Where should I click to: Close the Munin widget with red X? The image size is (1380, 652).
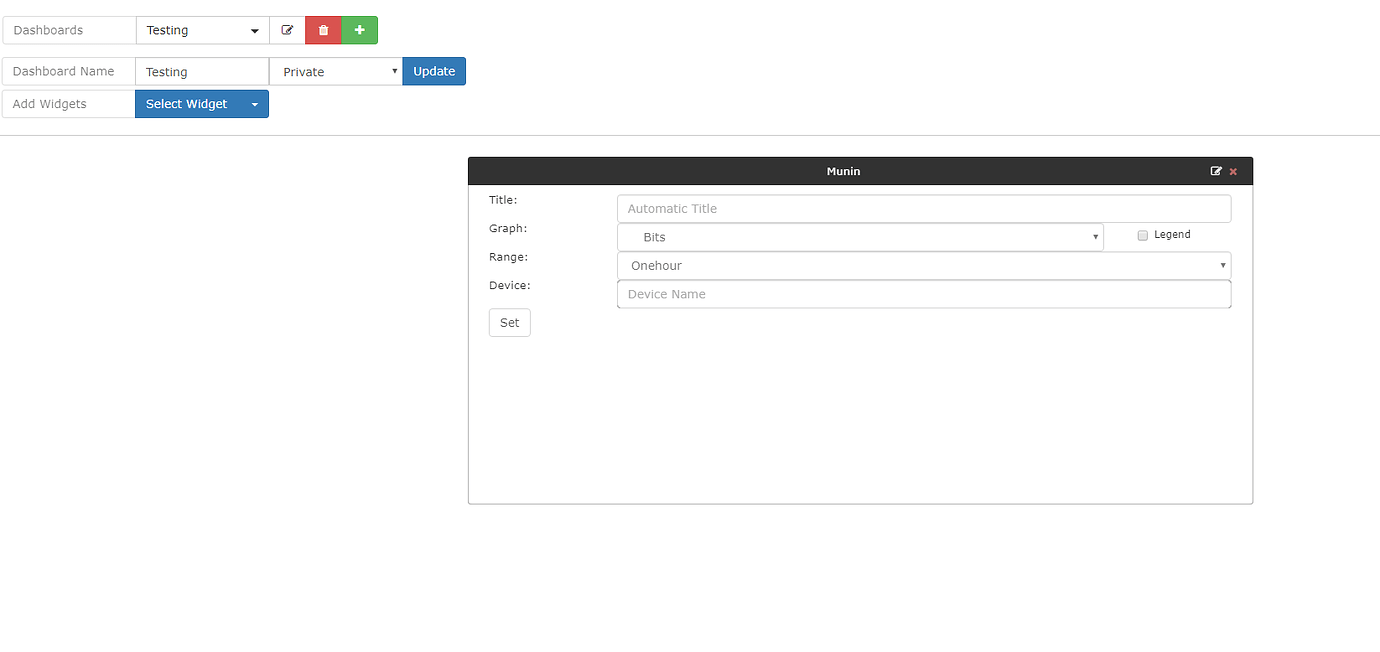click(1233, 171)
